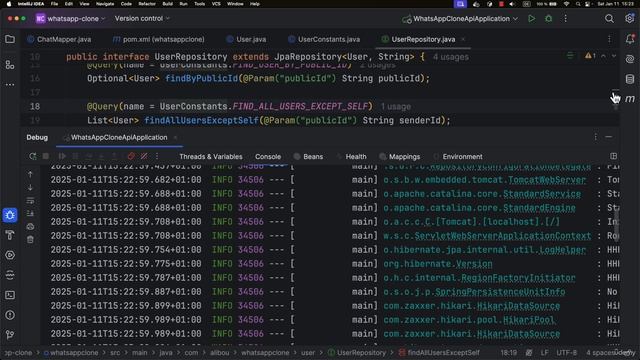640x360 pixels.
Task: Expand whatsapp-clone project dropdown
Action: tap(71, 19)
